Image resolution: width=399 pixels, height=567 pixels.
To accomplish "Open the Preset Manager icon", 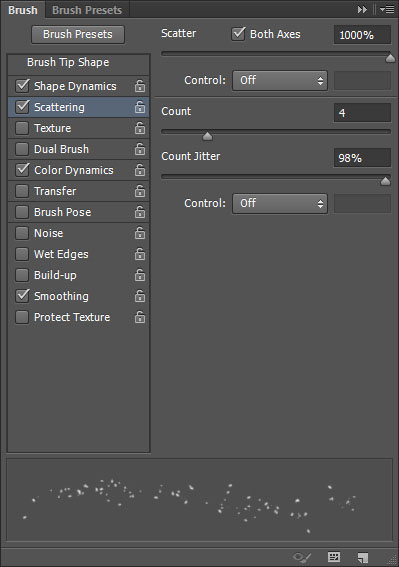I will point(334,557).
